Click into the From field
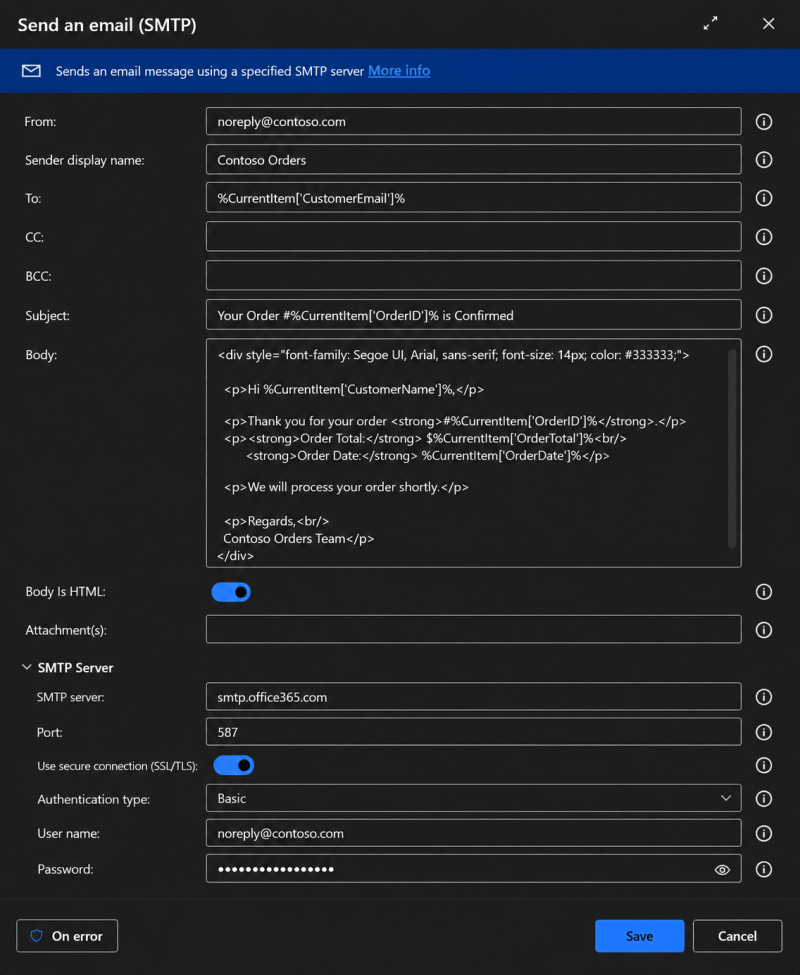 pos(474,121)
